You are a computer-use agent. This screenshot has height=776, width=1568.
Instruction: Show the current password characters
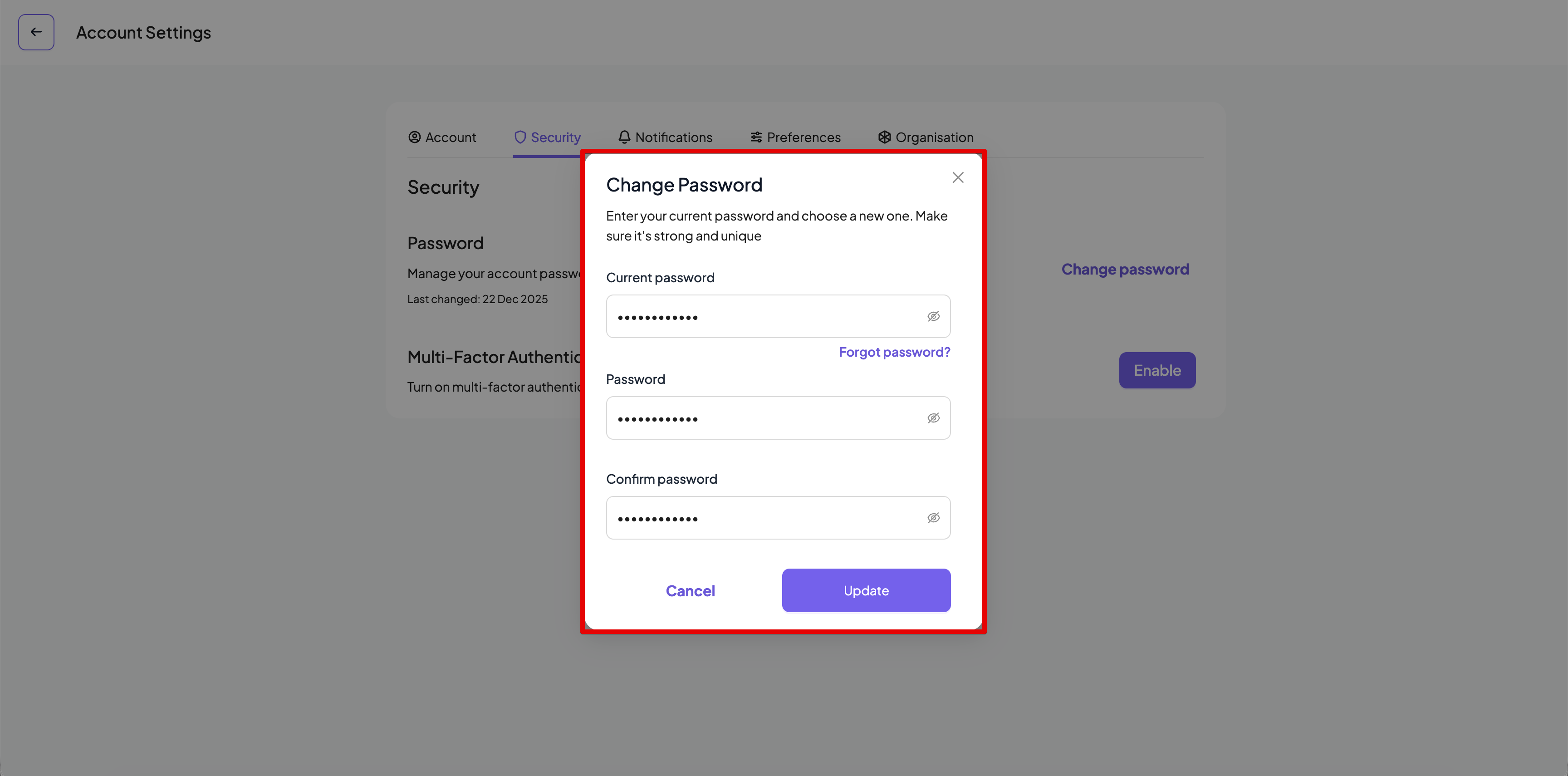[934, 316]
